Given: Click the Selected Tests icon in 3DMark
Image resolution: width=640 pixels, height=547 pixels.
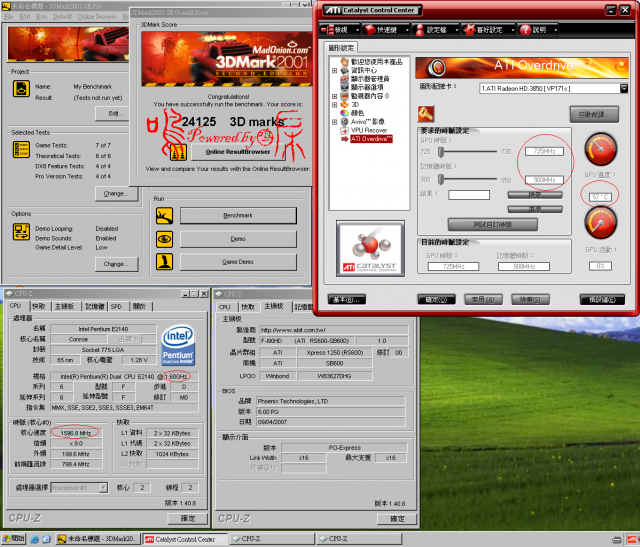Looking at the screenshot, I should coord(21,149).
